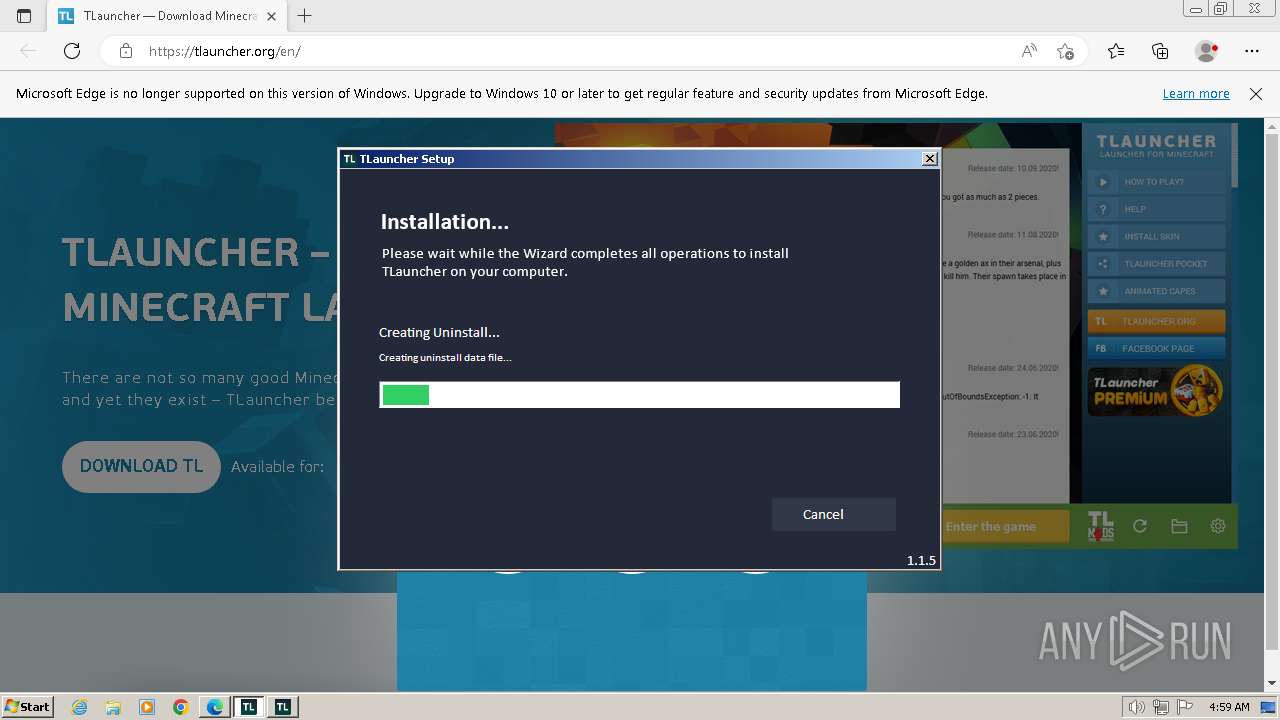Click Enter the game button in preview
1280x720 pixels.
coord(1005,527)
